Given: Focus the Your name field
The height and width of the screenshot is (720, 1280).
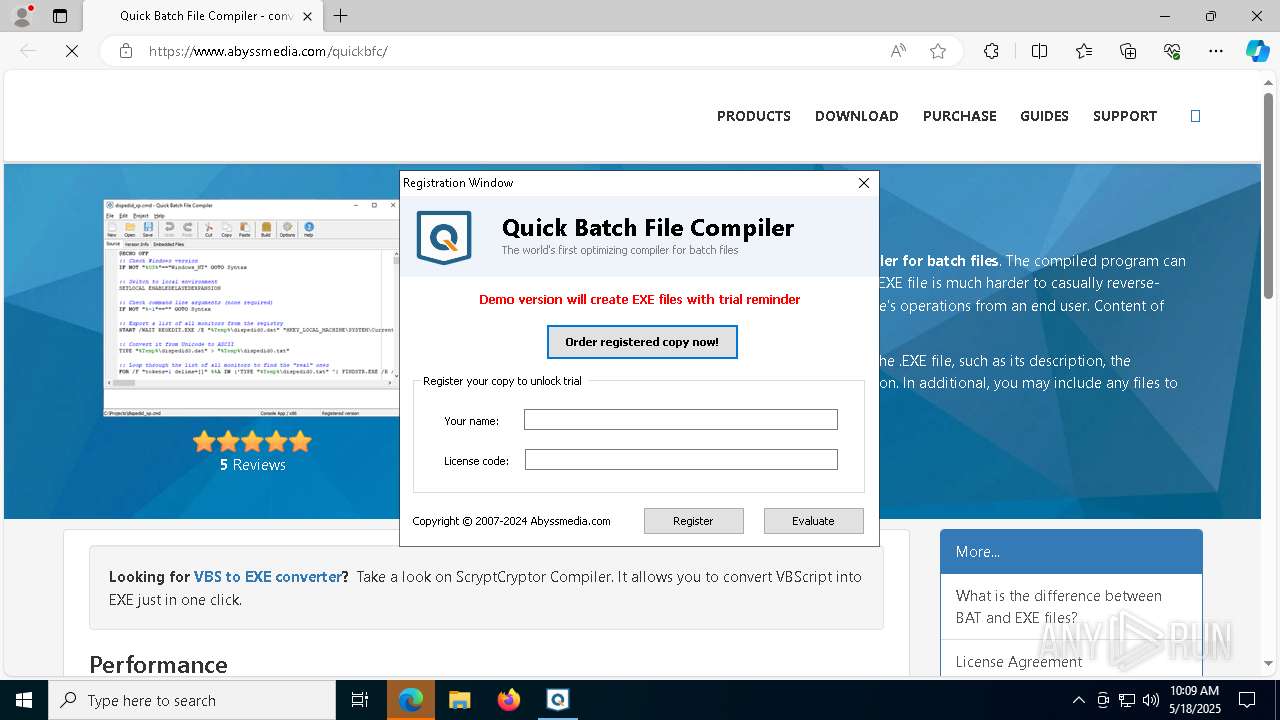Looking at the screenshot, I should click(x=681, y=420).
